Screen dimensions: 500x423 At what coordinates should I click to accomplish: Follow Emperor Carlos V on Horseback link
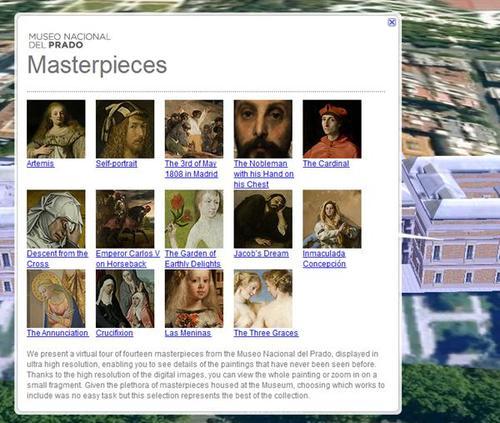click(x=128, y=259)
